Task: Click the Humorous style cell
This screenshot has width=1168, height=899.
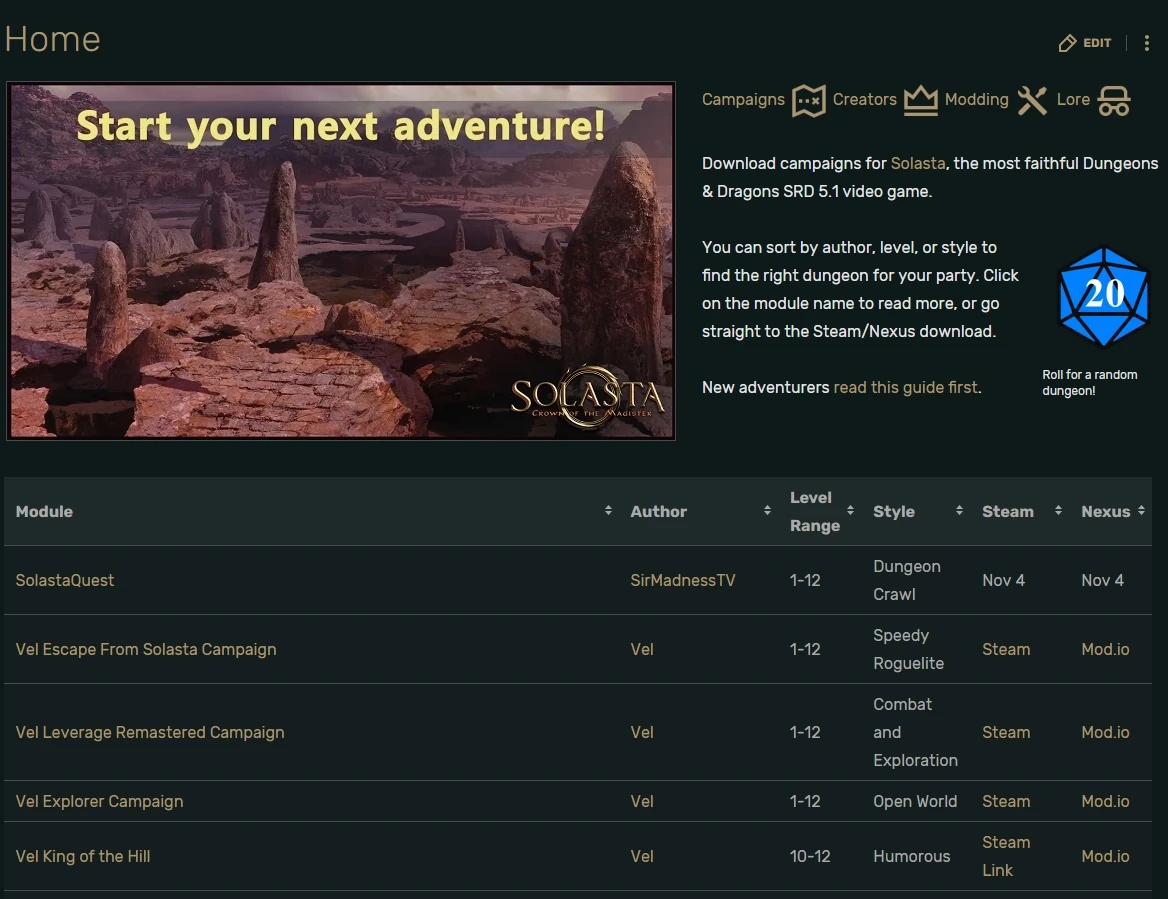Action: 912,857
